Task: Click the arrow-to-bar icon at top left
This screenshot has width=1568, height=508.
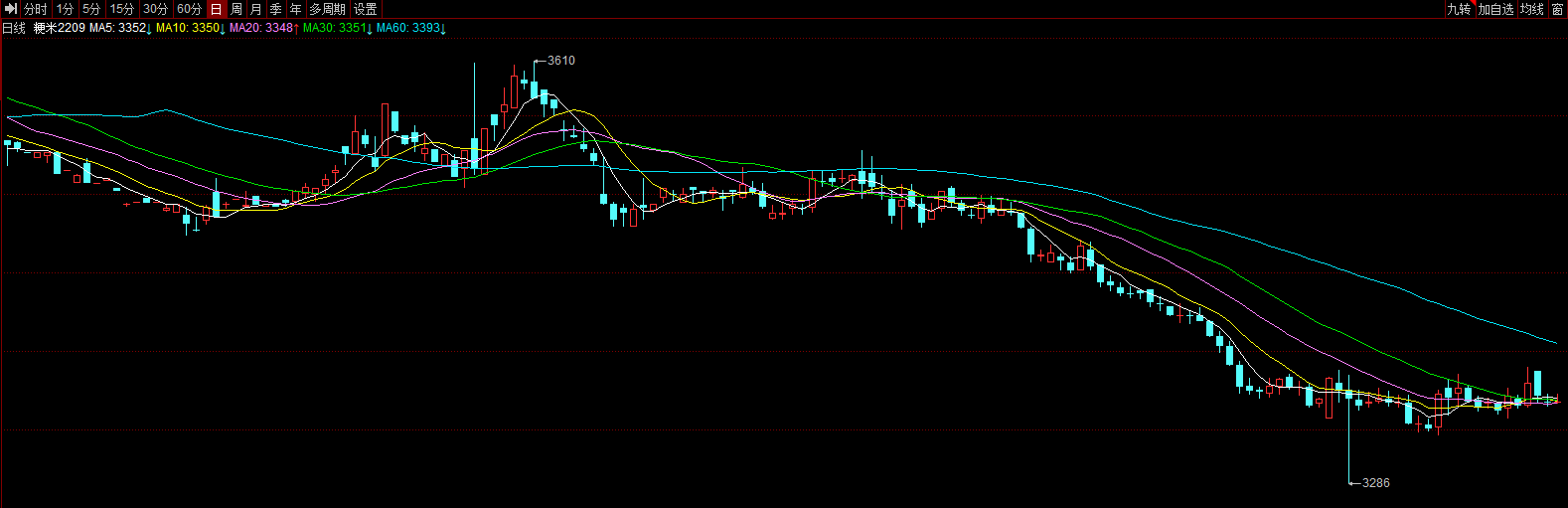Action: pyautogui.click(x=11, y=9)
